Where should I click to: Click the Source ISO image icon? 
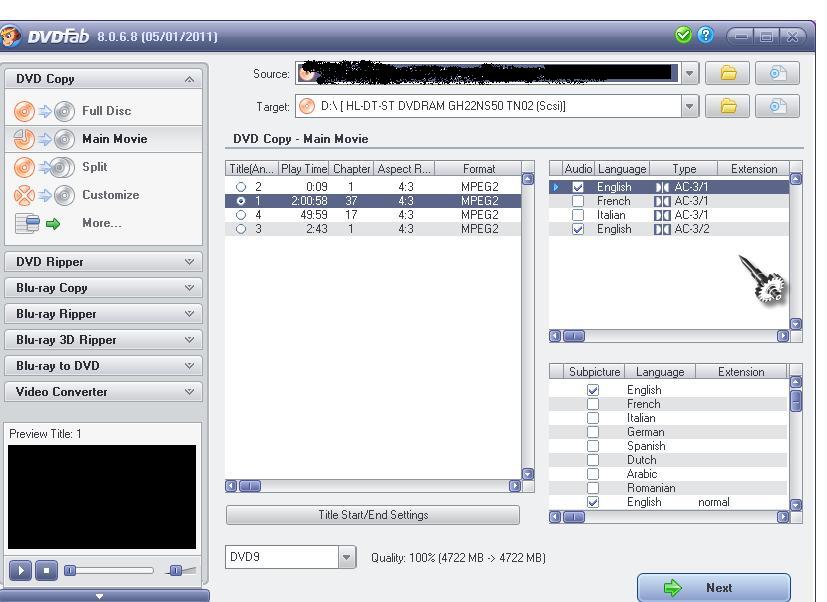tap(777, 73)
